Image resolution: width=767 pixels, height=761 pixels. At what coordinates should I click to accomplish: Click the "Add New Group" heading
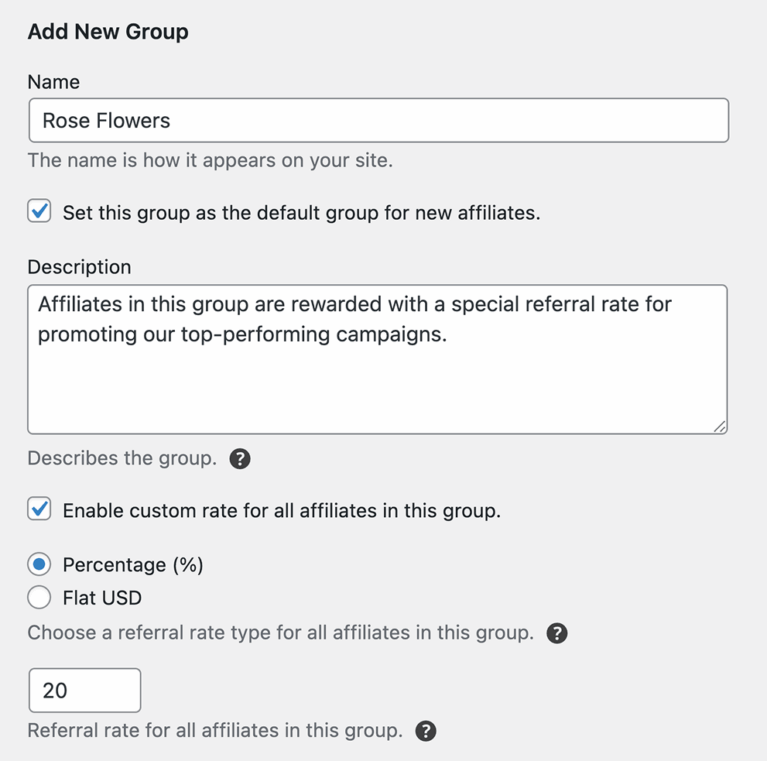[108, 32]
